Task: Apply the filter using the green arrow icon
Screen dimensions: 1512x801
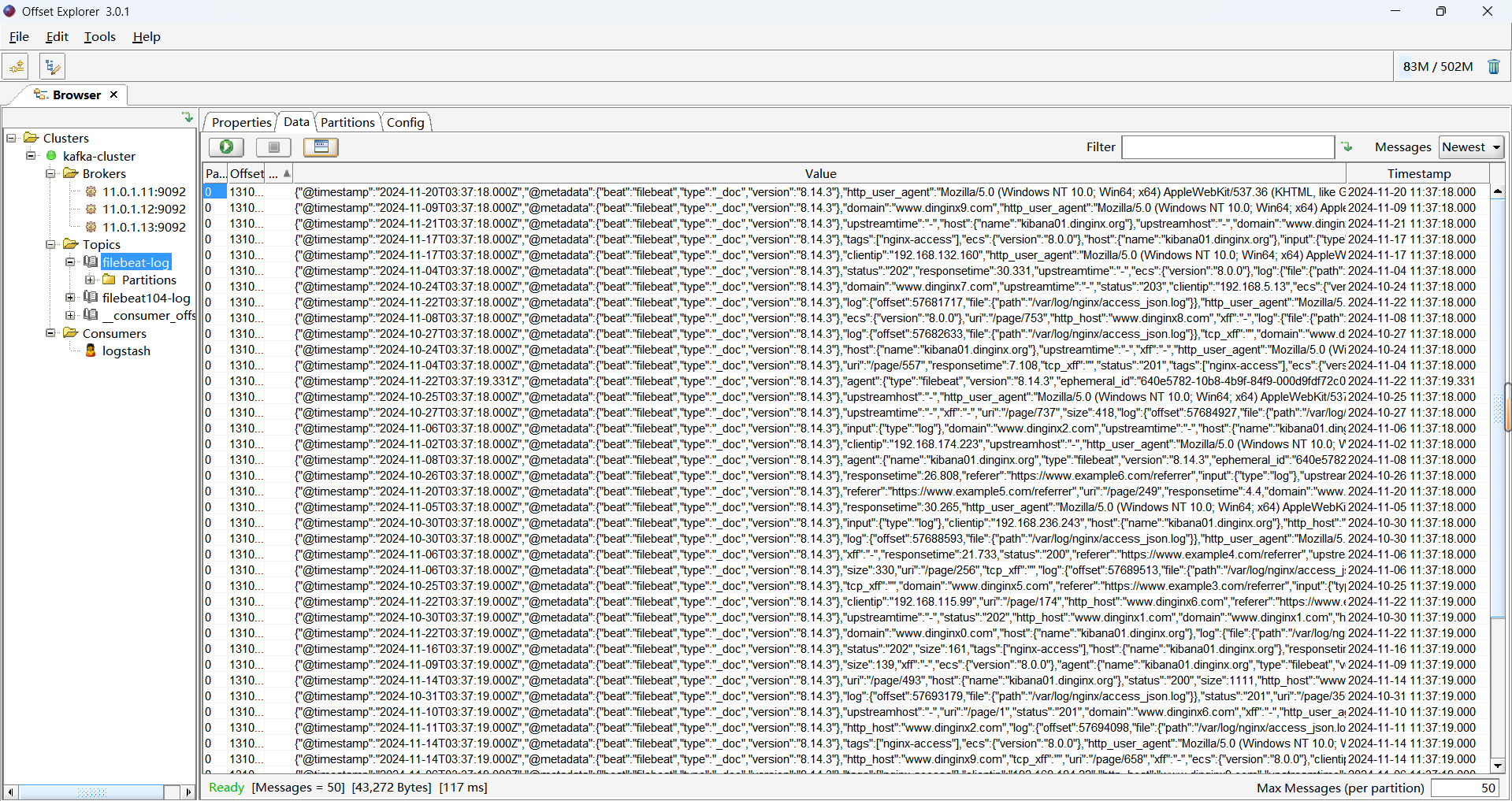Action: coord(1347,146)
